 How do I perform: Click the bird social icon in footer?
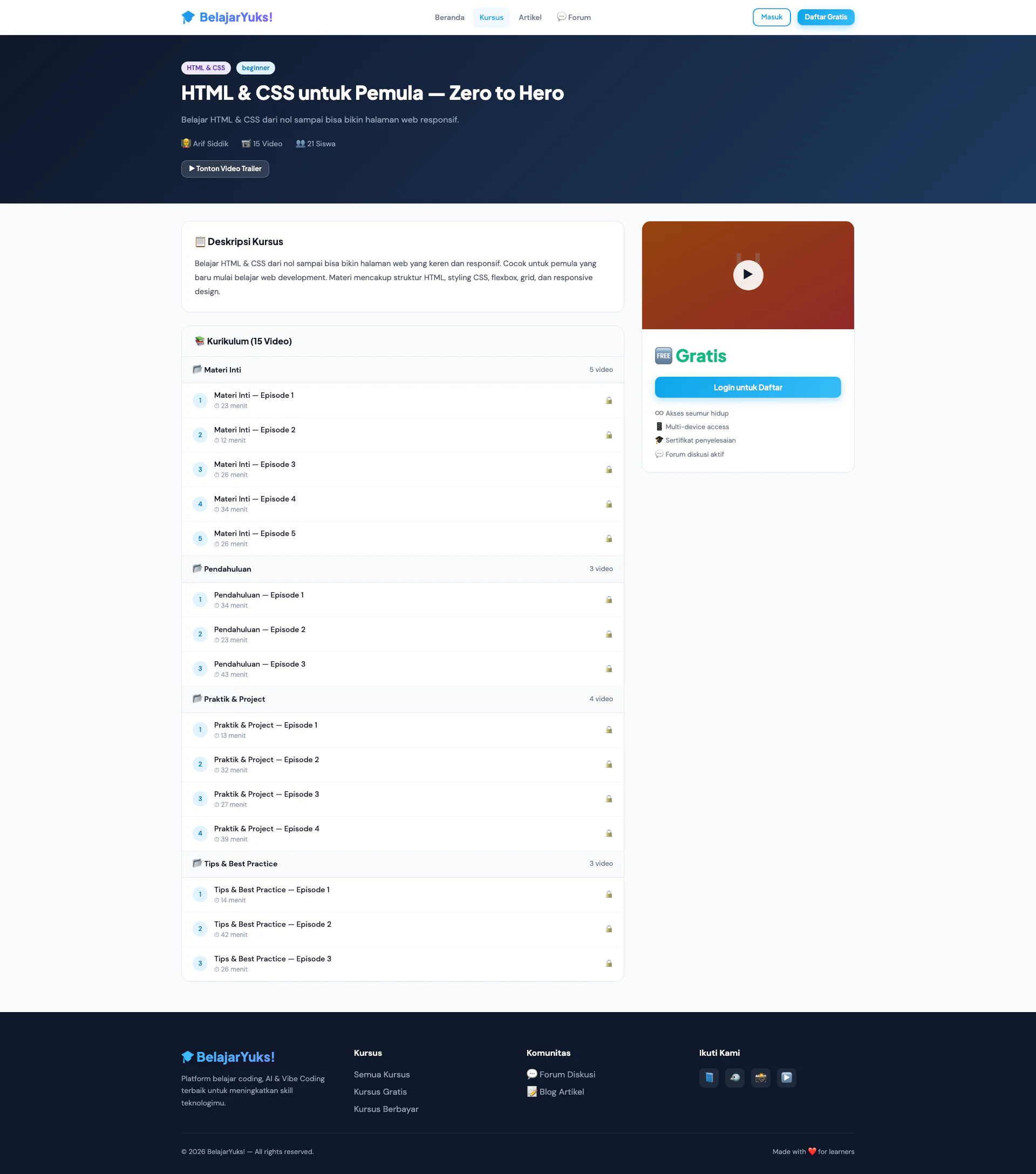pyautogui.click(x=734, y=1077)
